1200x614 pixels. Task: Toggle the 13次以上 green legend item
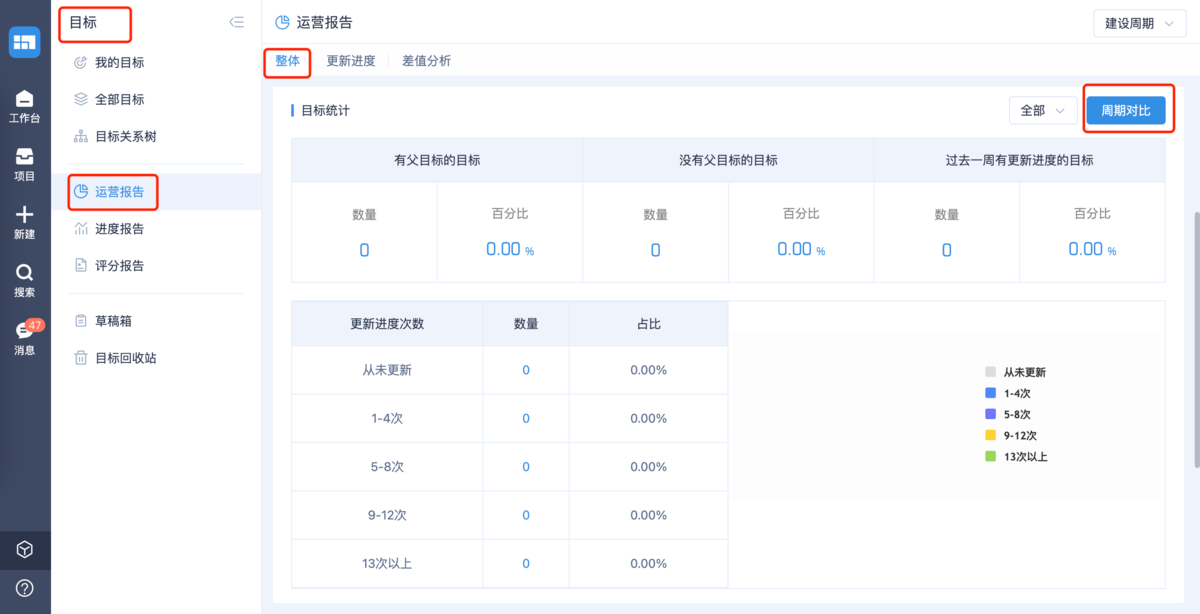[x=1017, y=457]
